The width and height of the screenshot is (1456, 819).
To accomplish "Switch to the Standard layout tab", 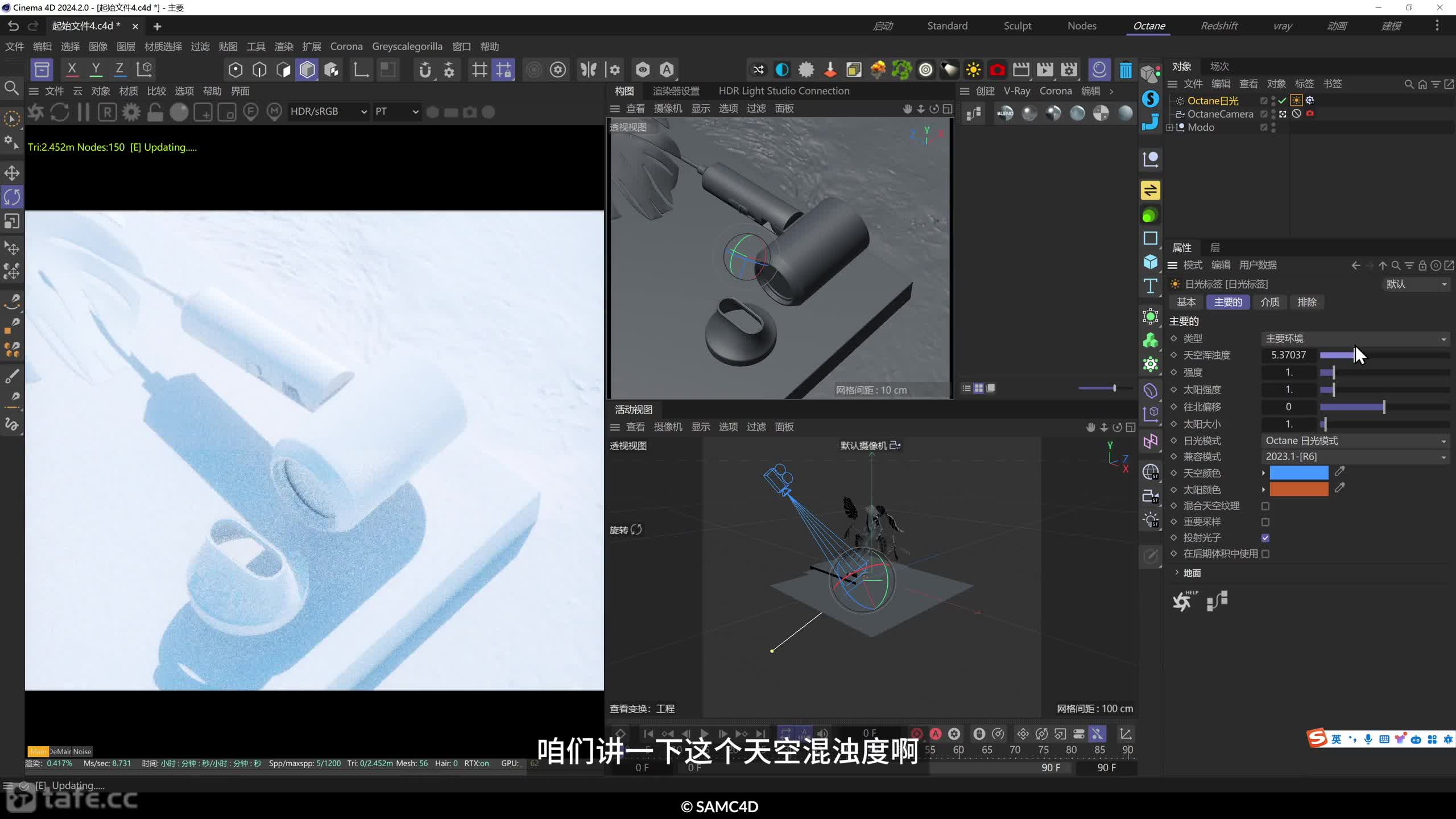I will pos(947,26).
